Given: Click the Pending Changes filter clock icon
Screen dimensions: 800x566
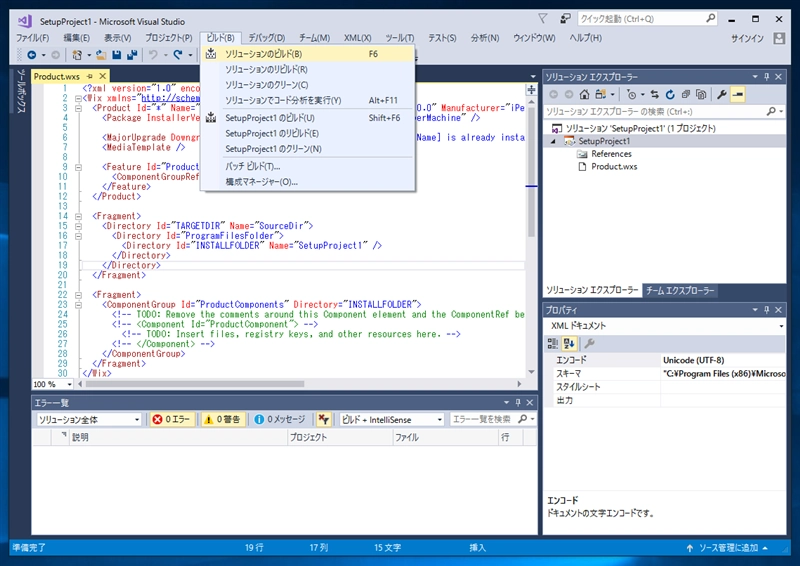Looking at the screenshot, I should coord(632,94).
